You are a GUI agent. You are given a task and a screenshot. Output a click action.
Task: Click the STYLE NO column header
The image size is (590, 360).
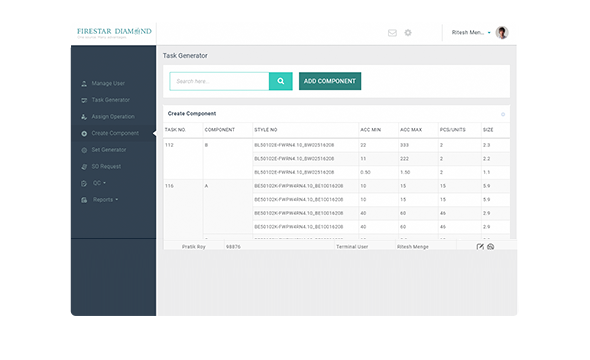click(x=266, y=130)
